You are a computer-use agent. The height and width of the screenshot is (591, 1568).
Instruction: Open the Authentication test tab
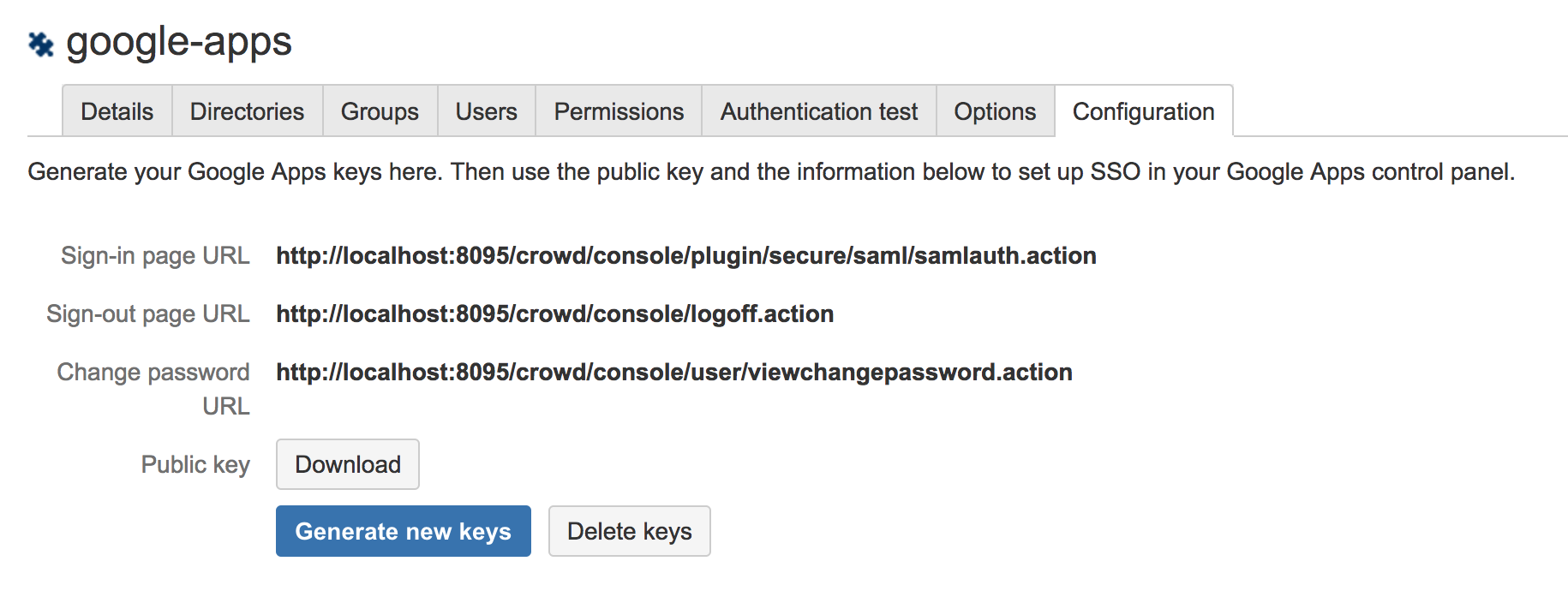819,111
